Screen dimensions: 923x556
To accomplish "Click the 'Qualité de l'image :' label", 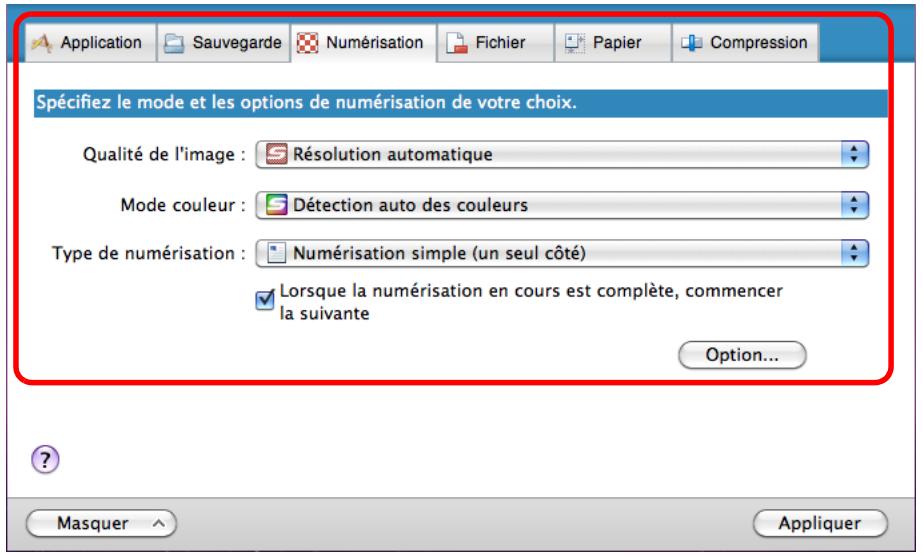I will (x=164, y=155).
